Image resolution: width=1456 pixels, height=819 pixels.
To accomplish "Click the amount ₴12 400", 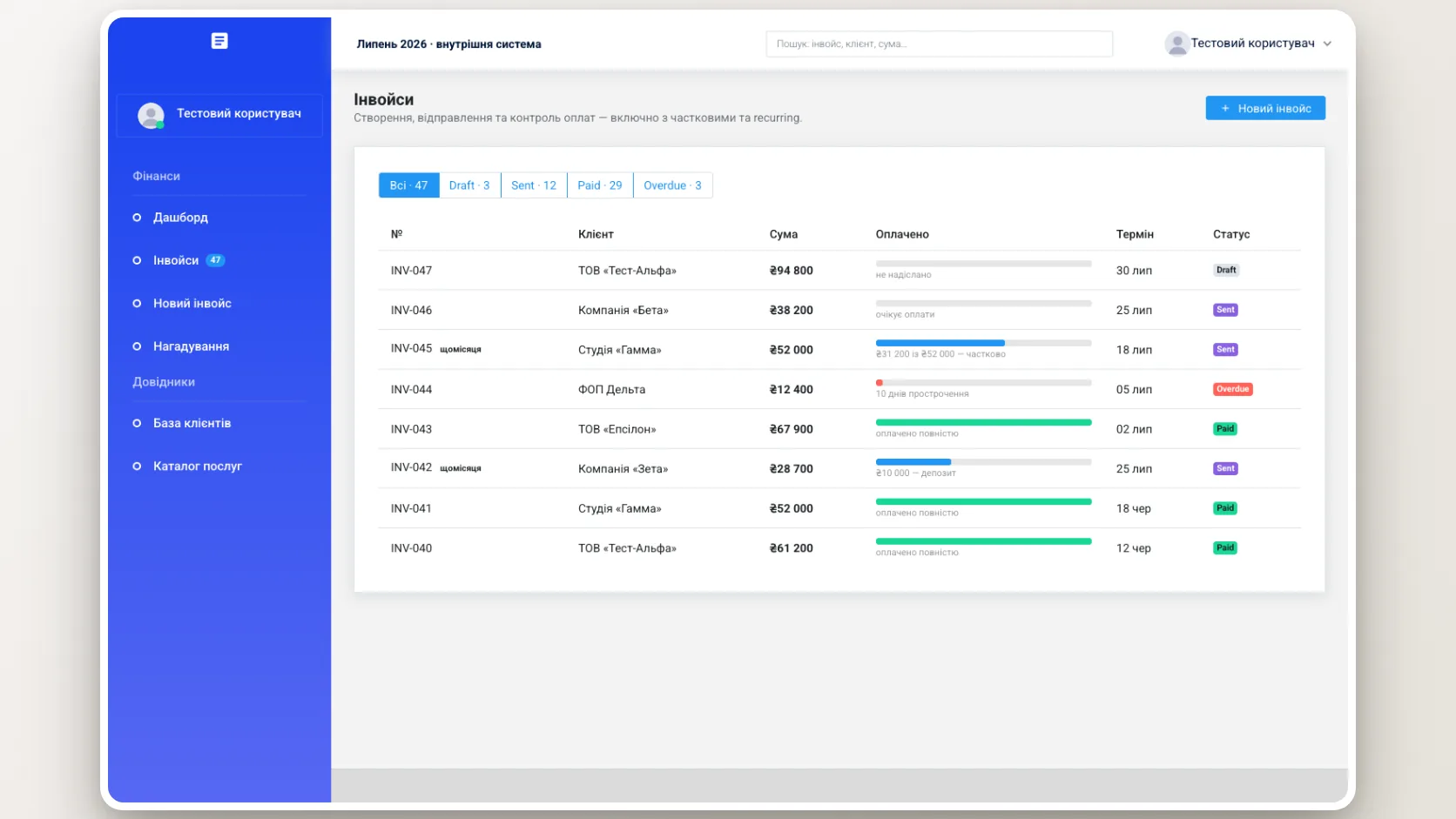I will 791,390.
